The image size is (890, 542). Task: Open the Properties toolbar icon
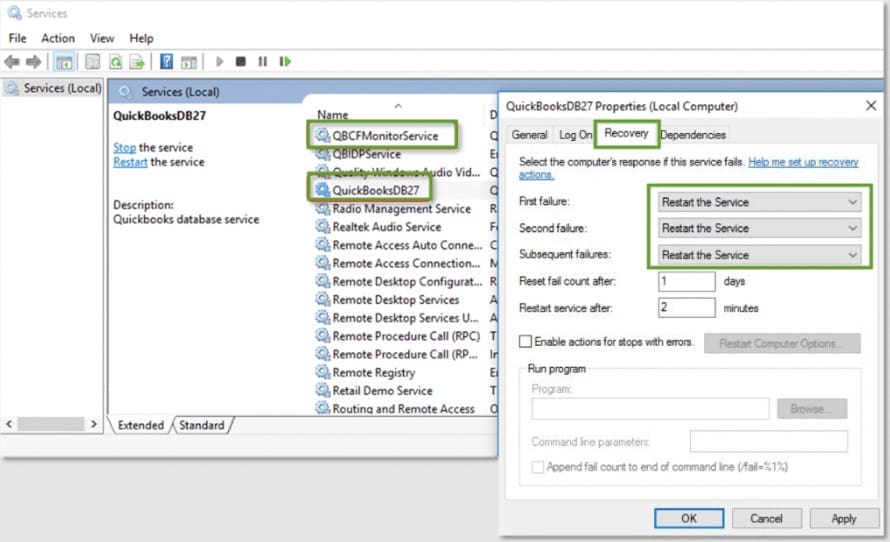[x=93, y=61]
